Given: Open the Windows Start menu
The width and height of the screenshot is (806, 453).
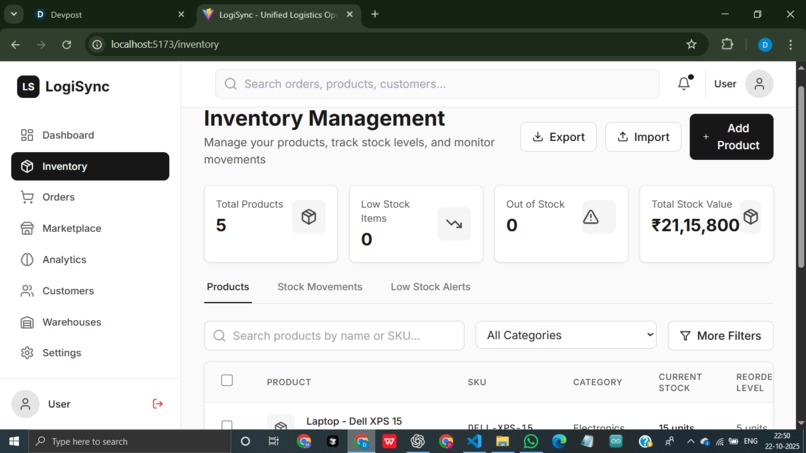Looking at the screenshot, I should 14,441.
